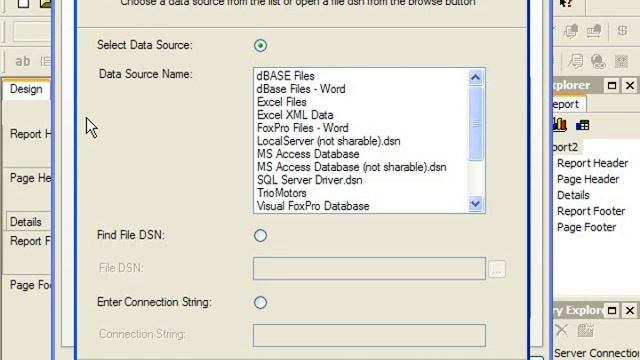
Task: Click the data source list scroll up arrow
Action: coord(476,77)
